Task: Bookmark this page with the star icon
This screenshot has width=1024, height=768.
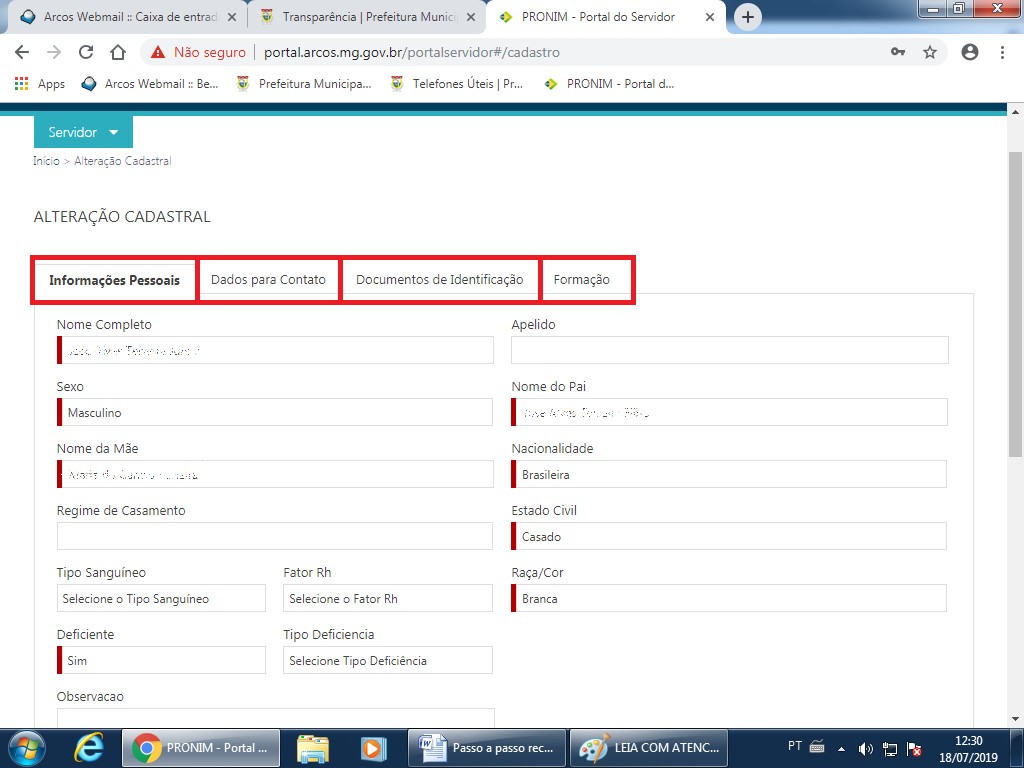Action: 930,53
